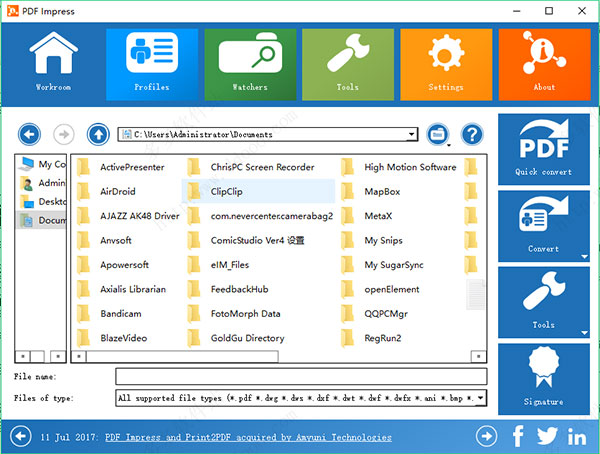Open the help question mark icon
This screenshot has height=454, width=600.
[x=472, y=134]
